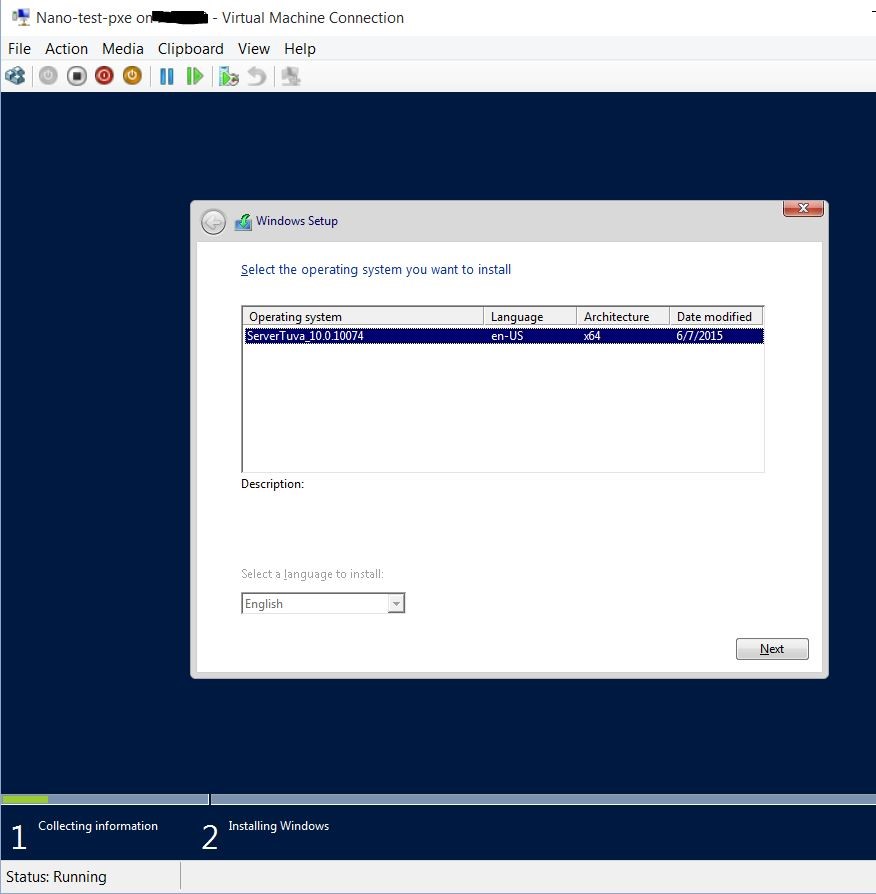876x894 pixels.
Task: Select the ServerTuva_10.0.10074 row
Action: pos(504,336)
